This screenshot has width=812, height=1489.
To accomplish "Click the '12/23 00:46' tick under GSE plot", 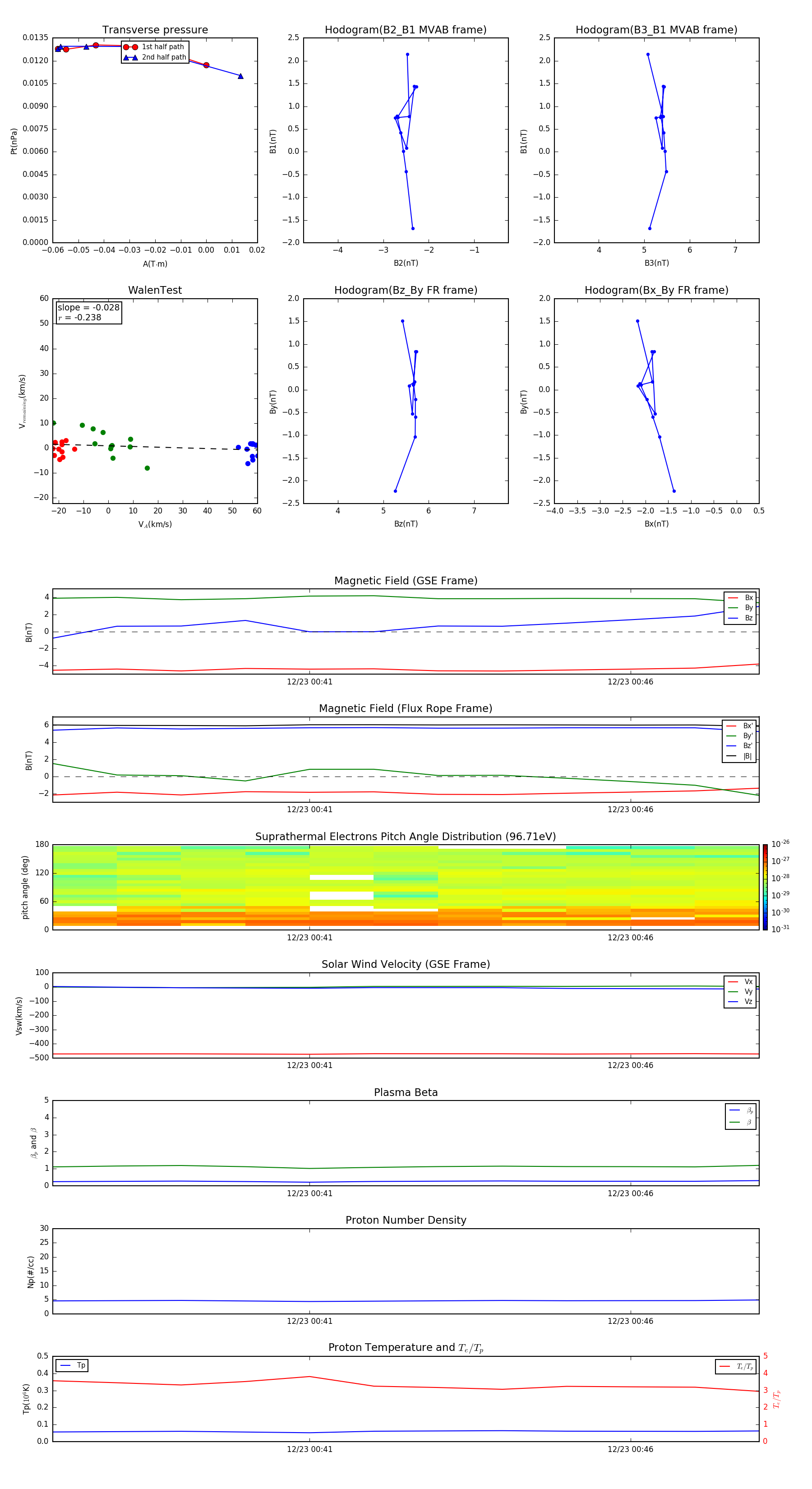I will point(631,682).
